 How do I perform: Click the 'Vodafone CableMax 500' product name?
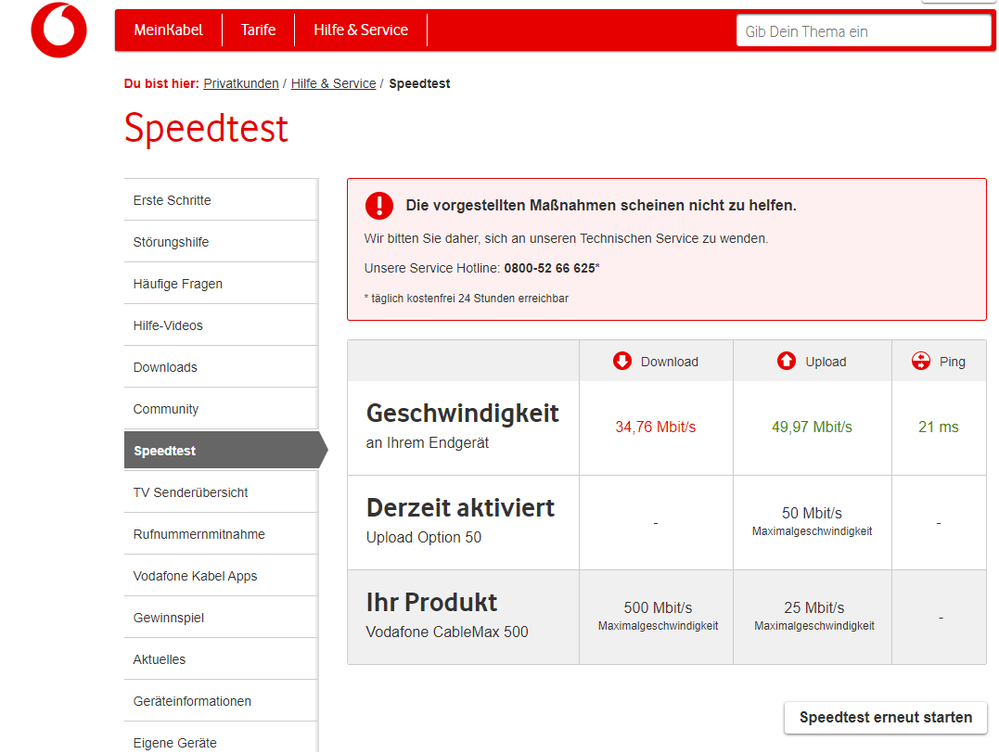[447, 632]
